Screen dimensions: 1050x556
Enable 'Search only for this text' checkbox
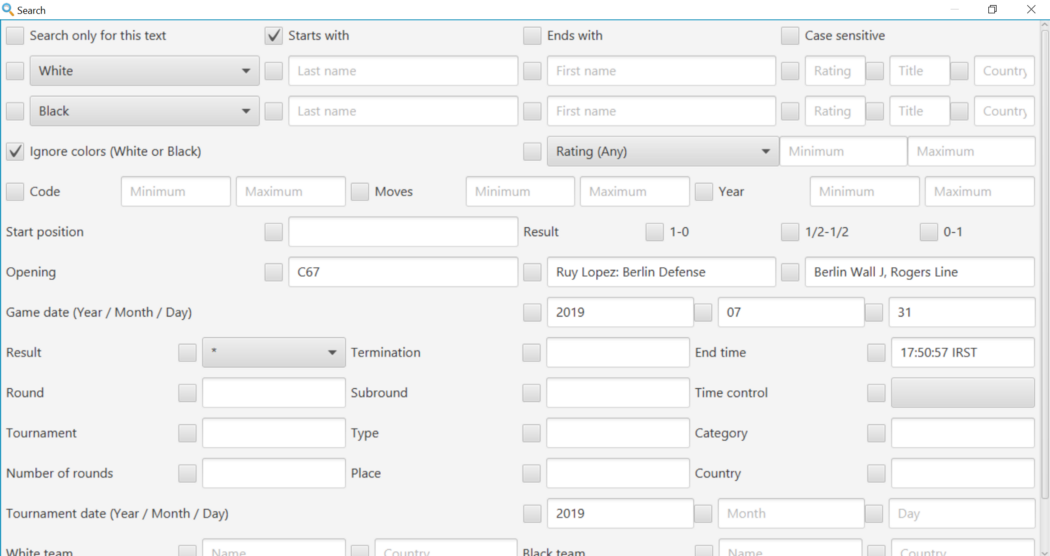15,36
